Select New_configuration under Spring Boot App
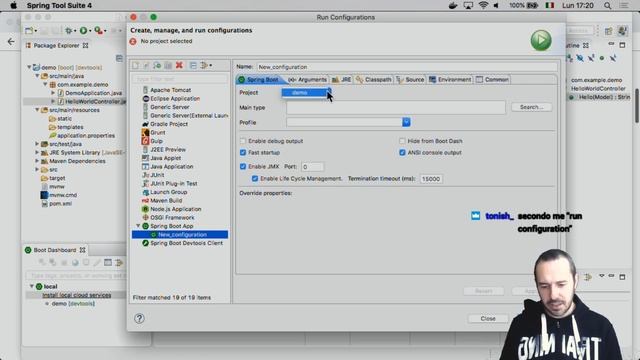Image resolution: width=640 pixels, height=360 pixels. [180, 235]
